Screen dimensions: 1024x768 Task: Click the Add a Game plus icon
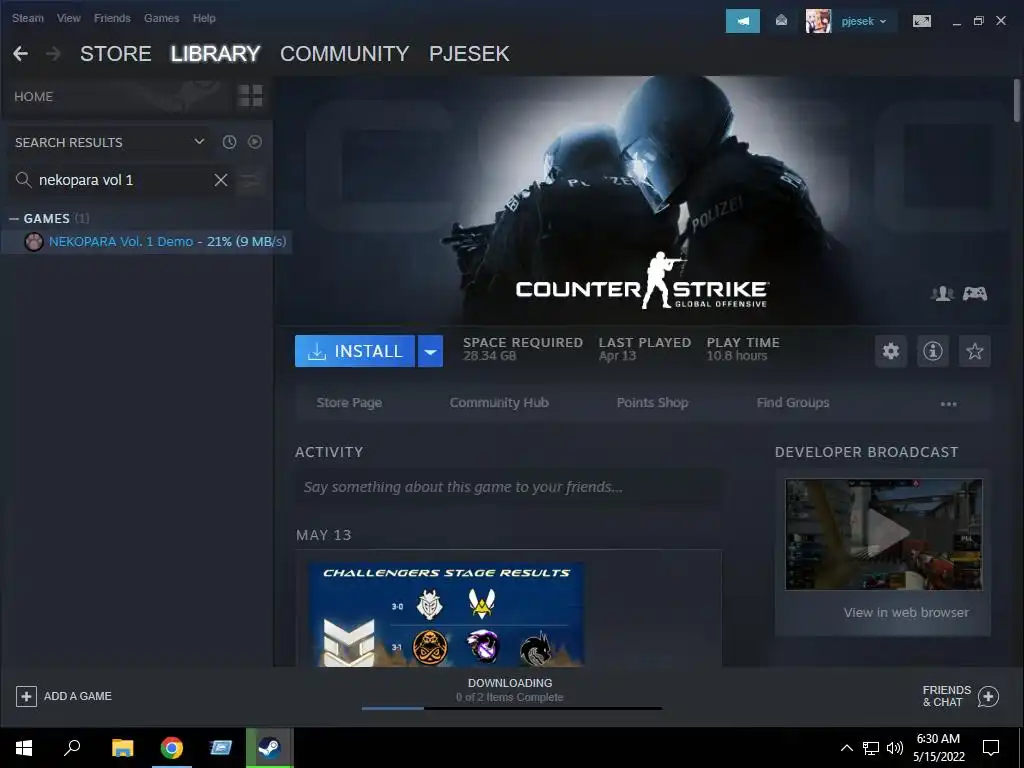click(26, 696)
